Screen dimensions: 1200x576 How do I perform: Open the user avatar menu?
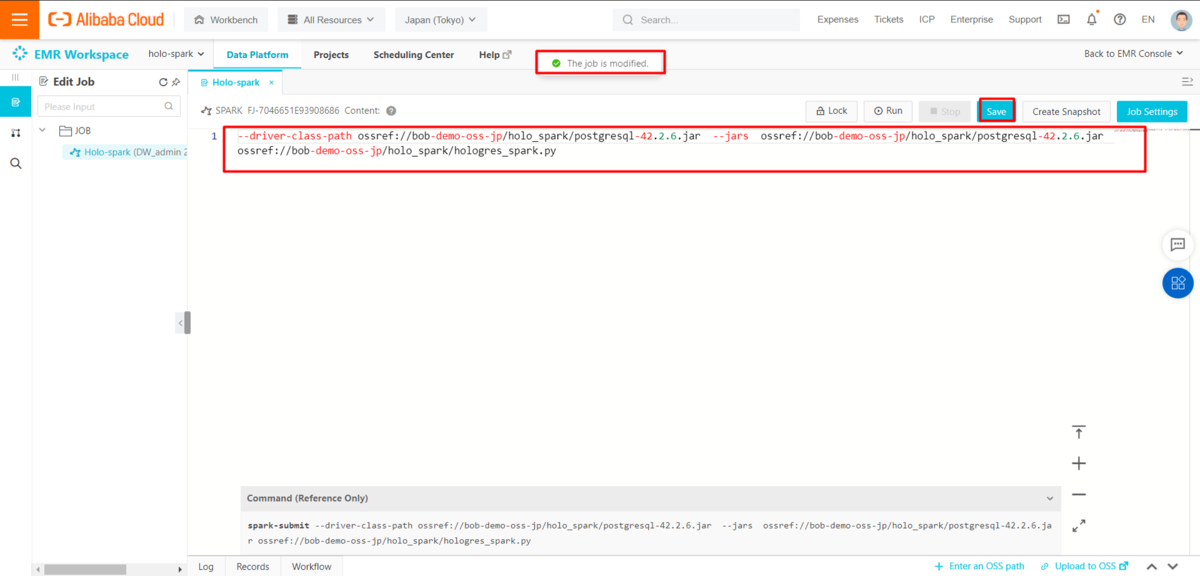[1181, 19]
